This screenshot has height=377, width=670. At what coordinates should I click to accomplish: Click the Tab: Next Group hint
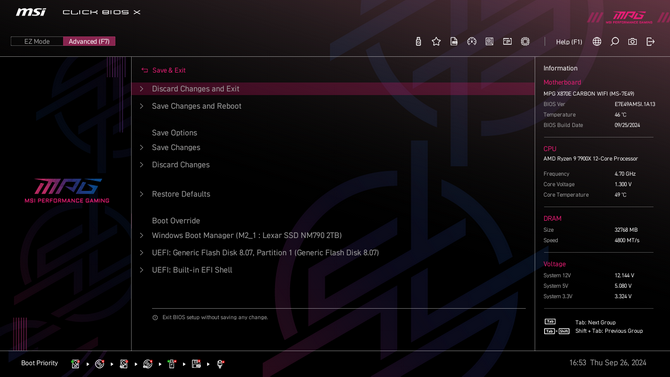[x=595, y=323]
